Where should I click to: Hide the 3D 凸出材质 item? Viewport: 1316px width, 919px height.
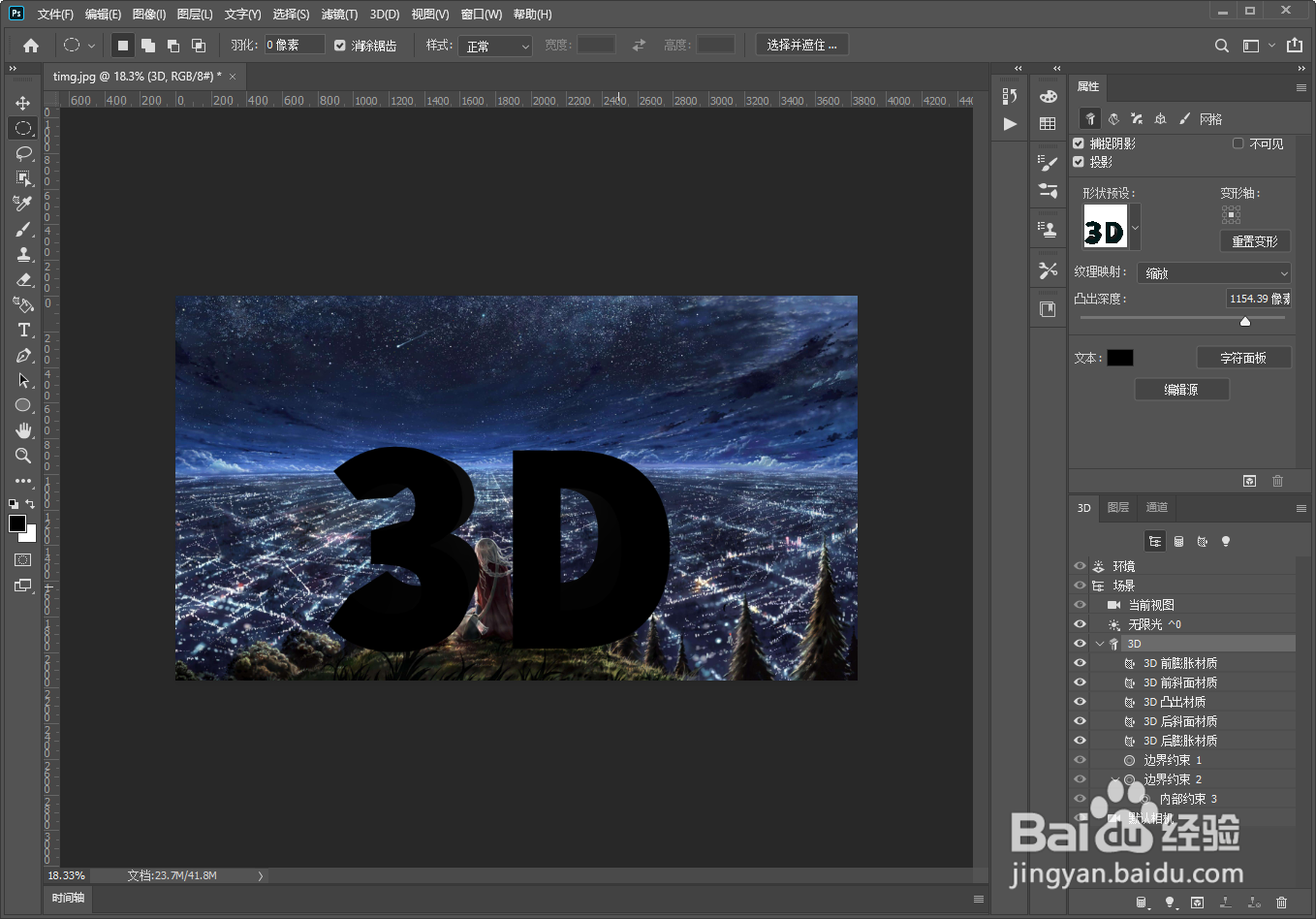pyautogui.click(x=1080, y=702)
